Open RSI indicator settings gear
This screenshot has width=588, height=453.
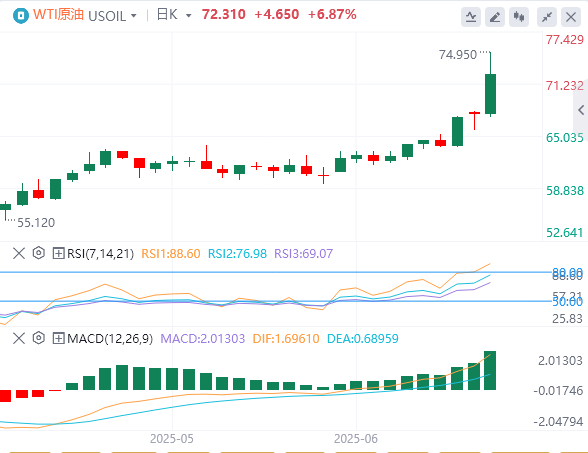pyautogui.click(x=39, y=253)
